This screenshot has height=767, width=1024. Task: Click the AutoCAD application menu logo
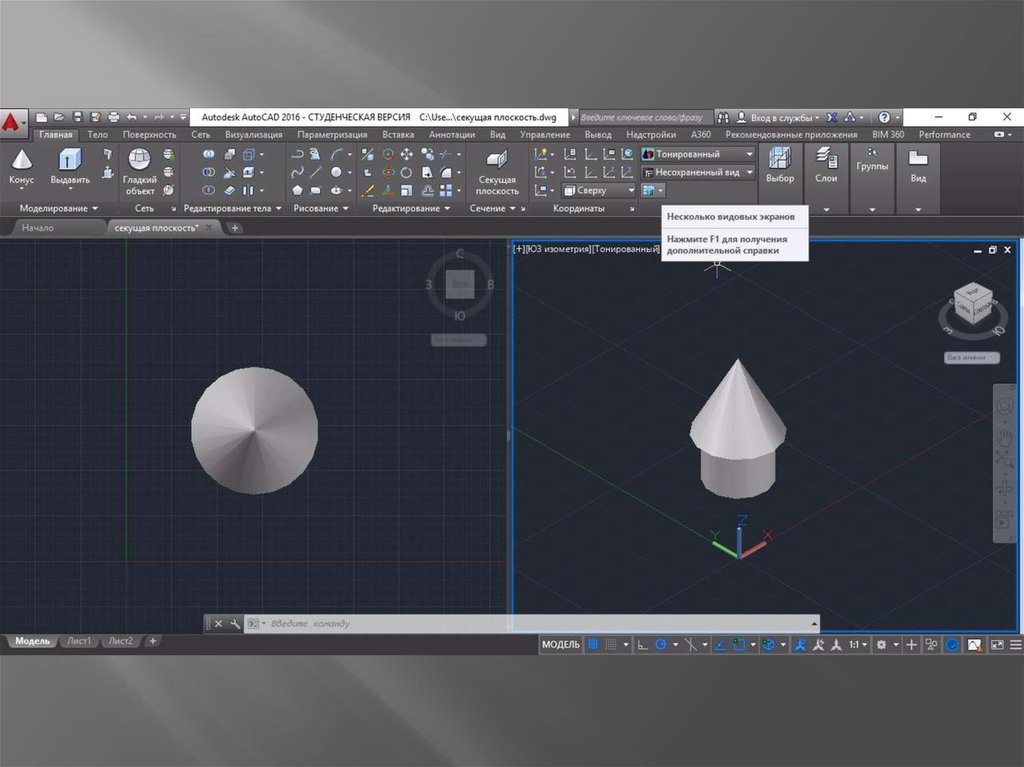pos(13,123)
